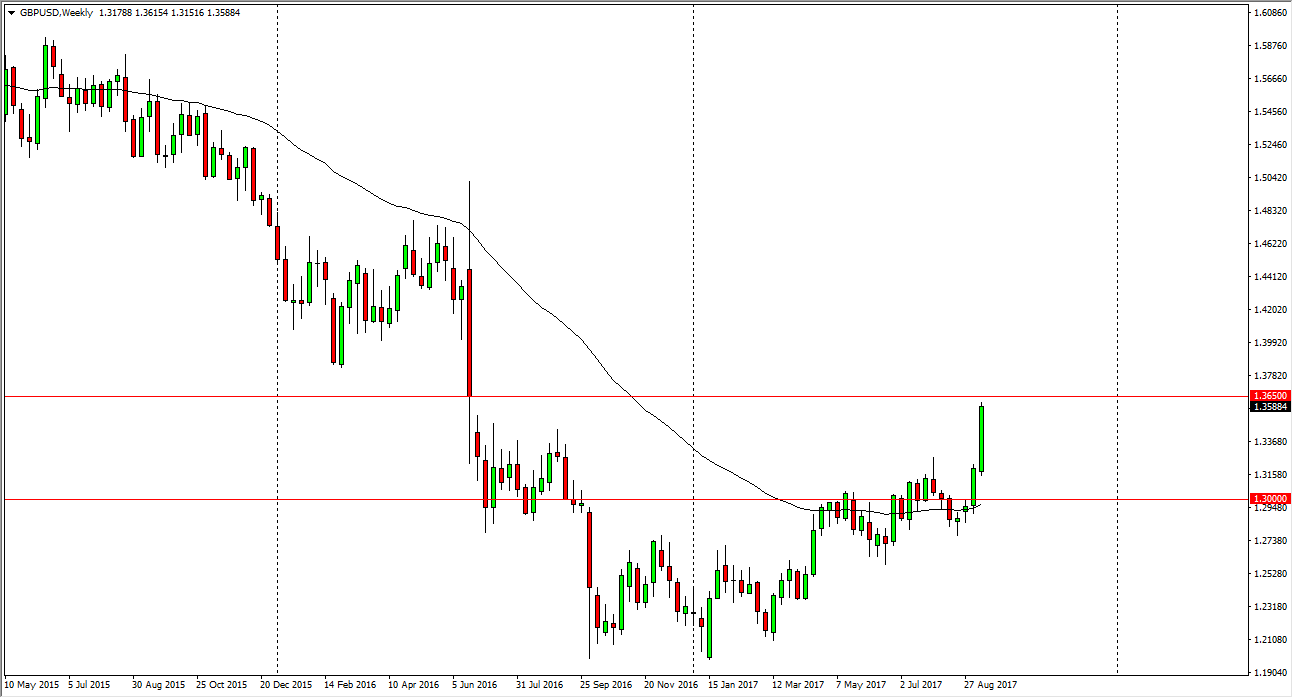This screenshot has width=1293, height=698.
Task: Expand the chart symbol dropdown arrow beside GBPUSD
Action: point(10,13)
